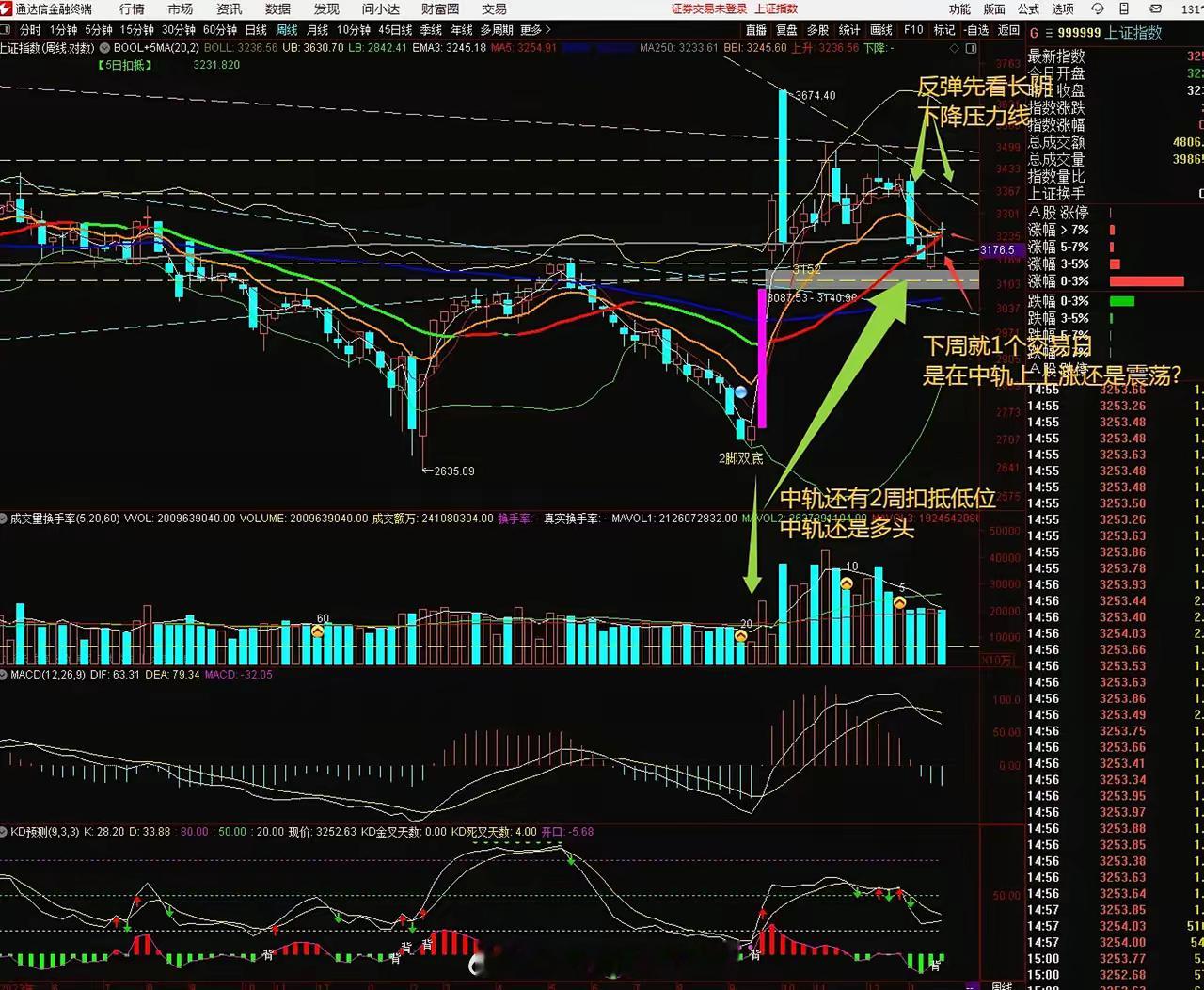Open the mobile phone icon in title bar

tap(1123, 8)
